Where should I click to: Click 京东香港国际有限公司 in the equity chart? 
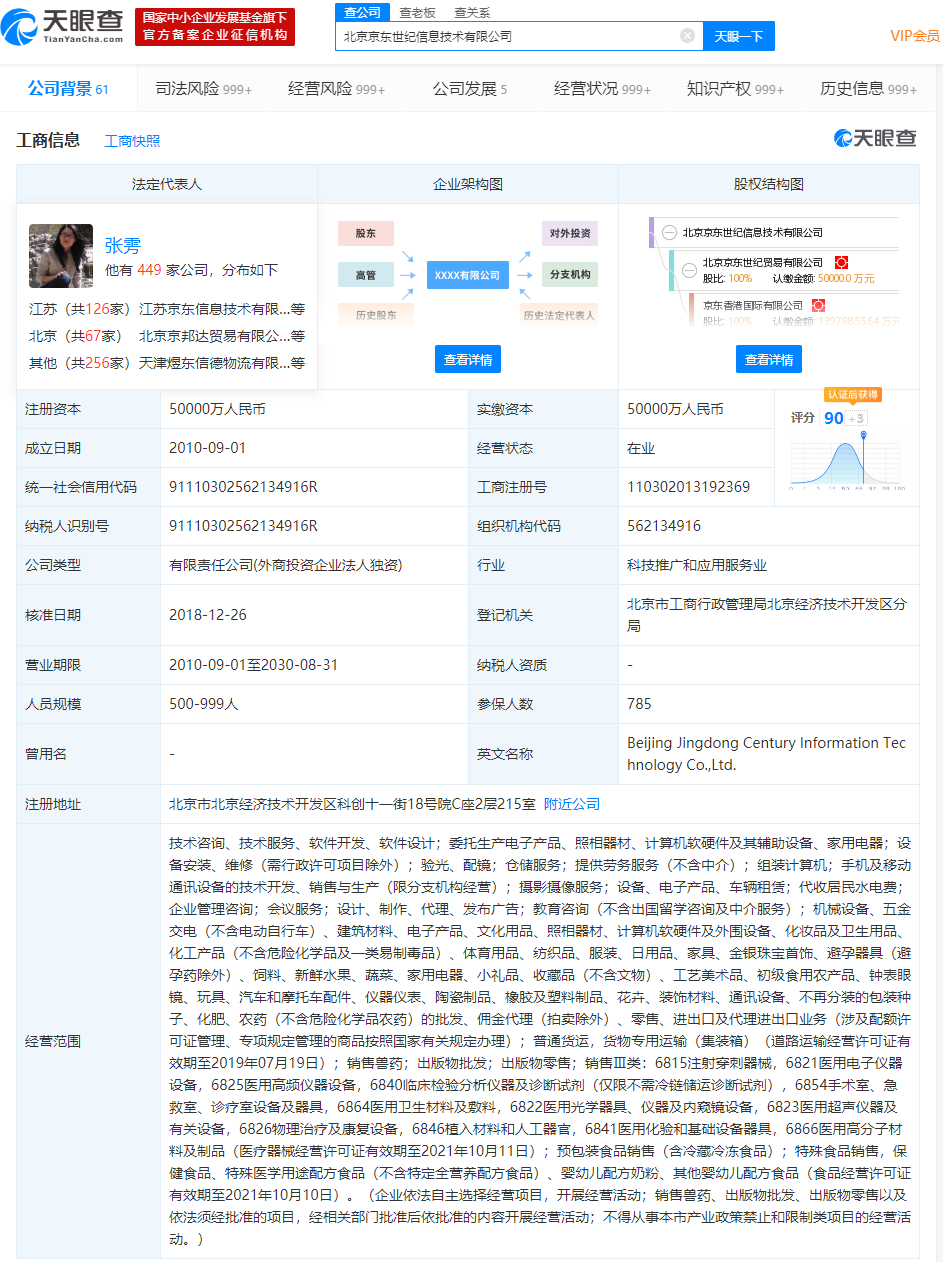point(753,305)
